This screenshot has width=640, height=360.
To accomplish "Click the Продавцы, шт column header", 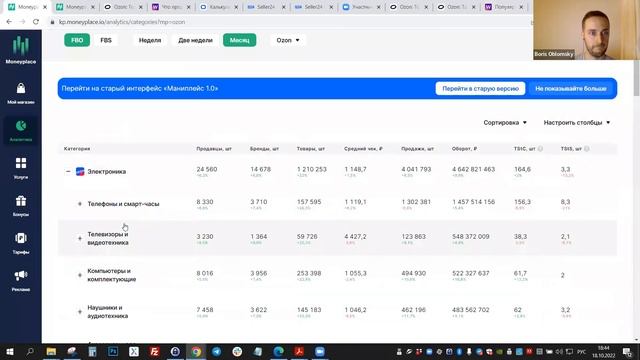I will tap(214, 149).
